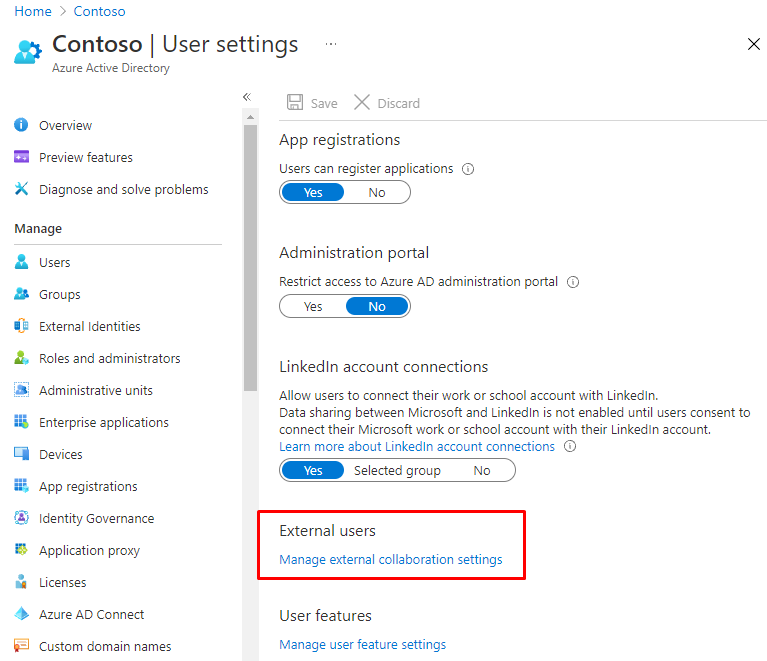
Task: Click the Overview info icon
Action: pos(21,125)
